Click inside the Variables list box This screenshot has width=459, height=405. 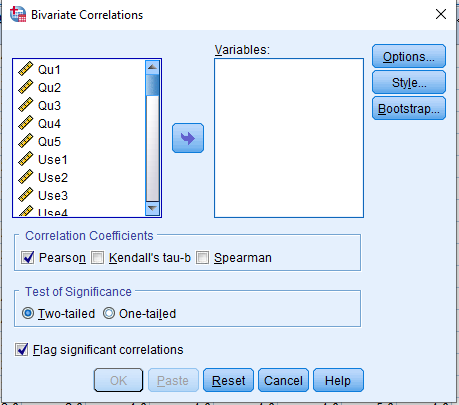[x=289, y=138]
